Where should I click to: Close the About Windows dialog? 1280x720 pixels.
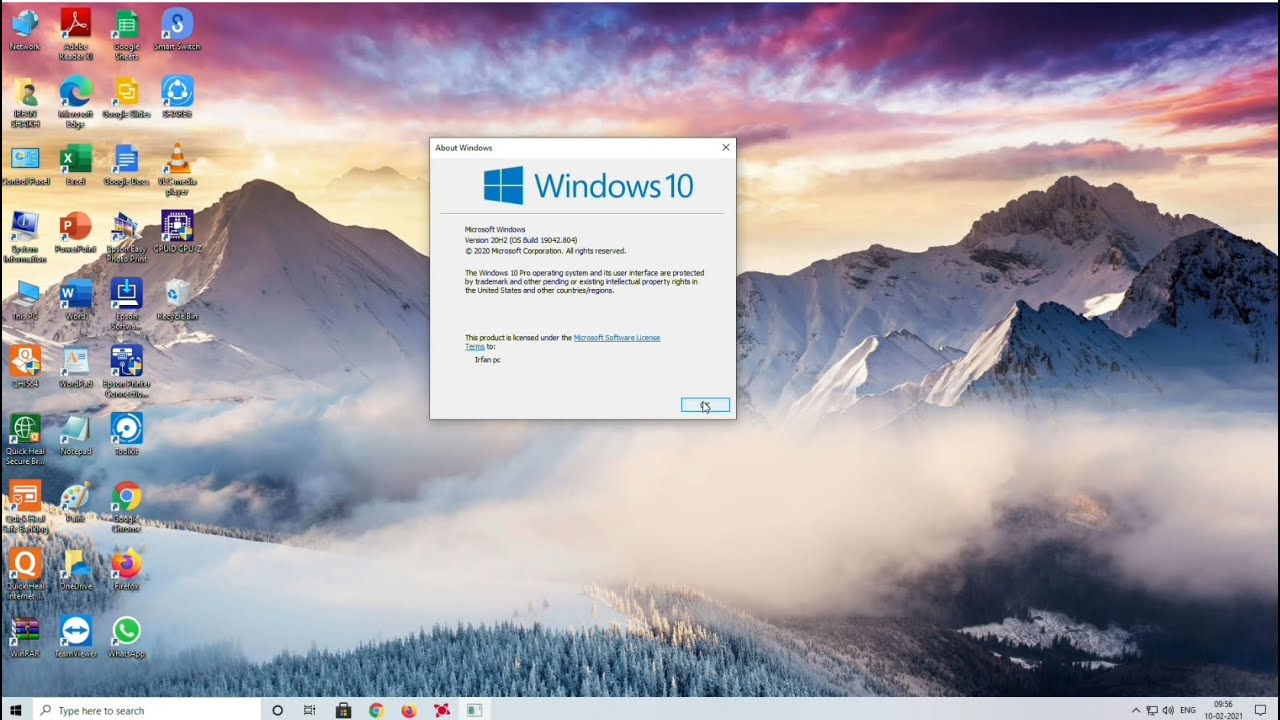(726, 147)
